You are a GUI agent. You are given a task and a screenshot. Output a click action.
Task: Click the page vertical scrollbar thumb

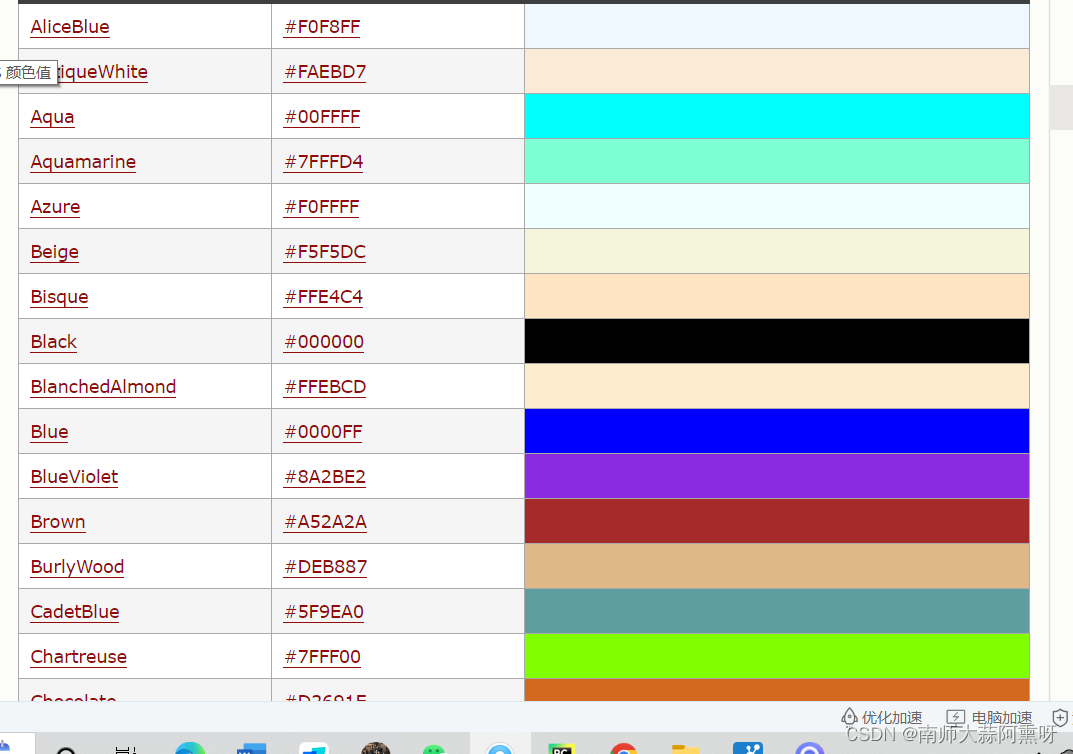tap(1061, 107)
